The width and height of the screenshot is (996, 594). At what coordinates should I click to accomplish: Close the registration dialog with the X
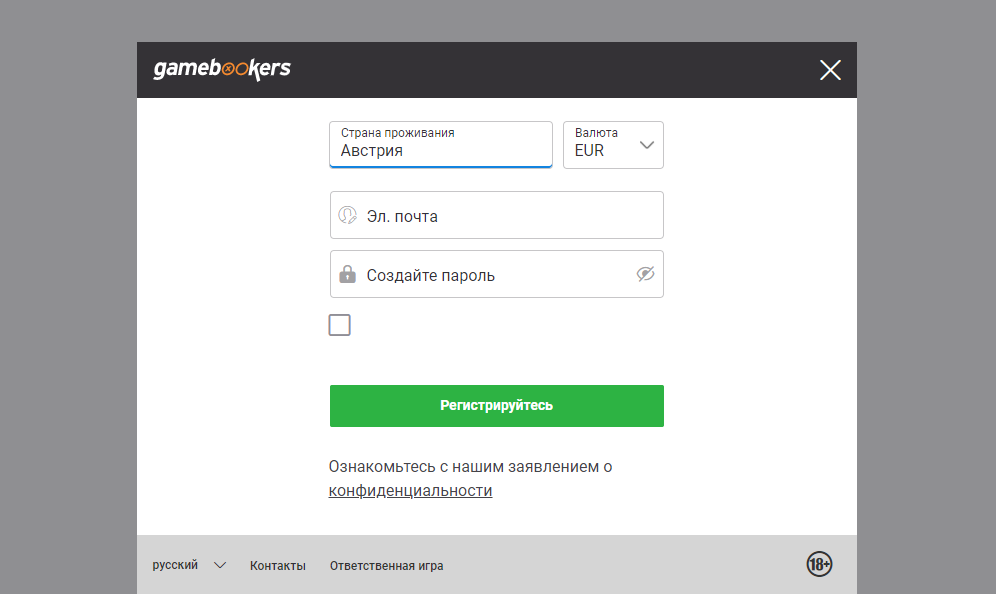click(830, 70)
